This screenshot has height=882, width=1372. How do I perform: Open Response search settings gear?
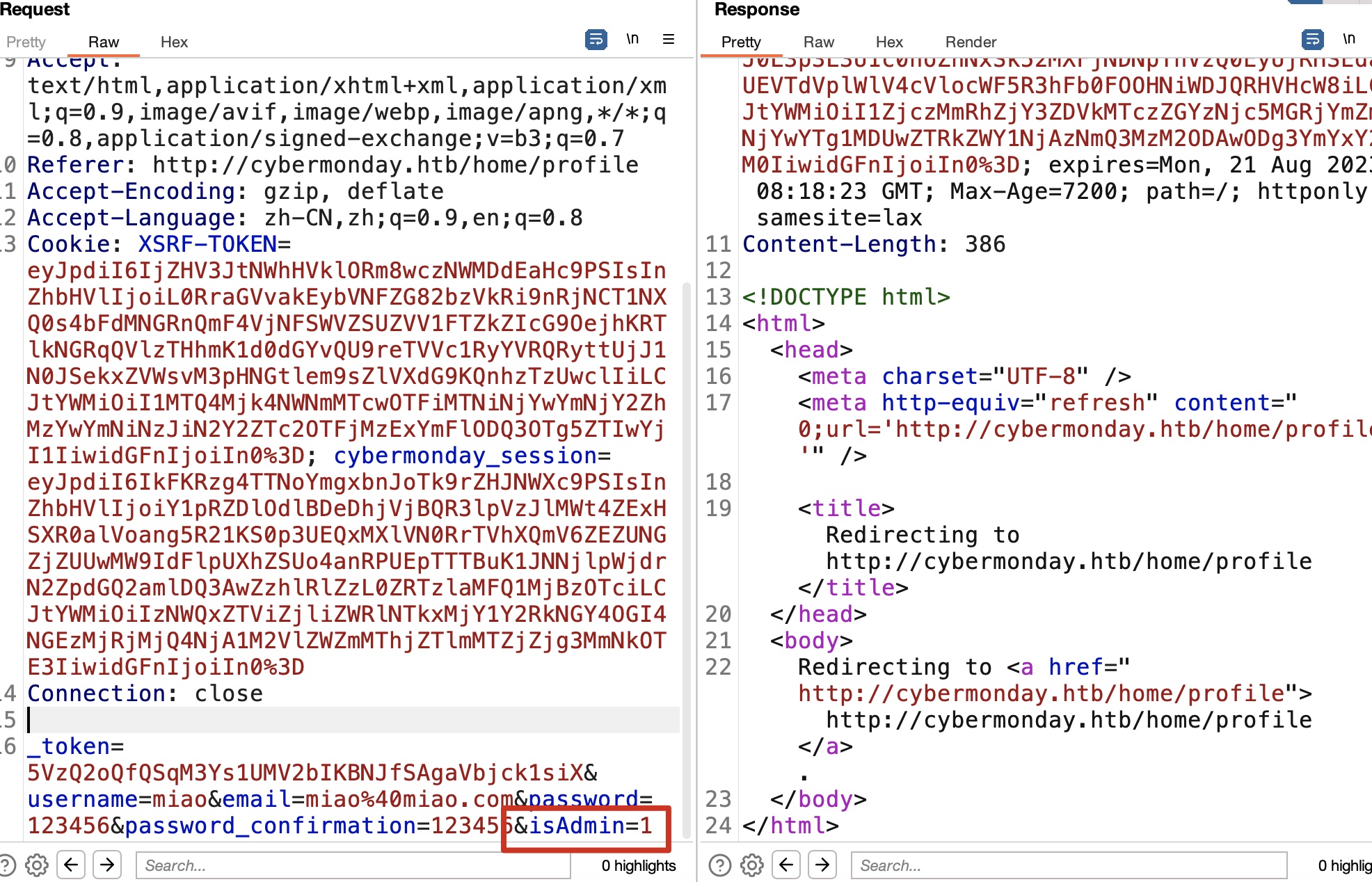[751, 865]
